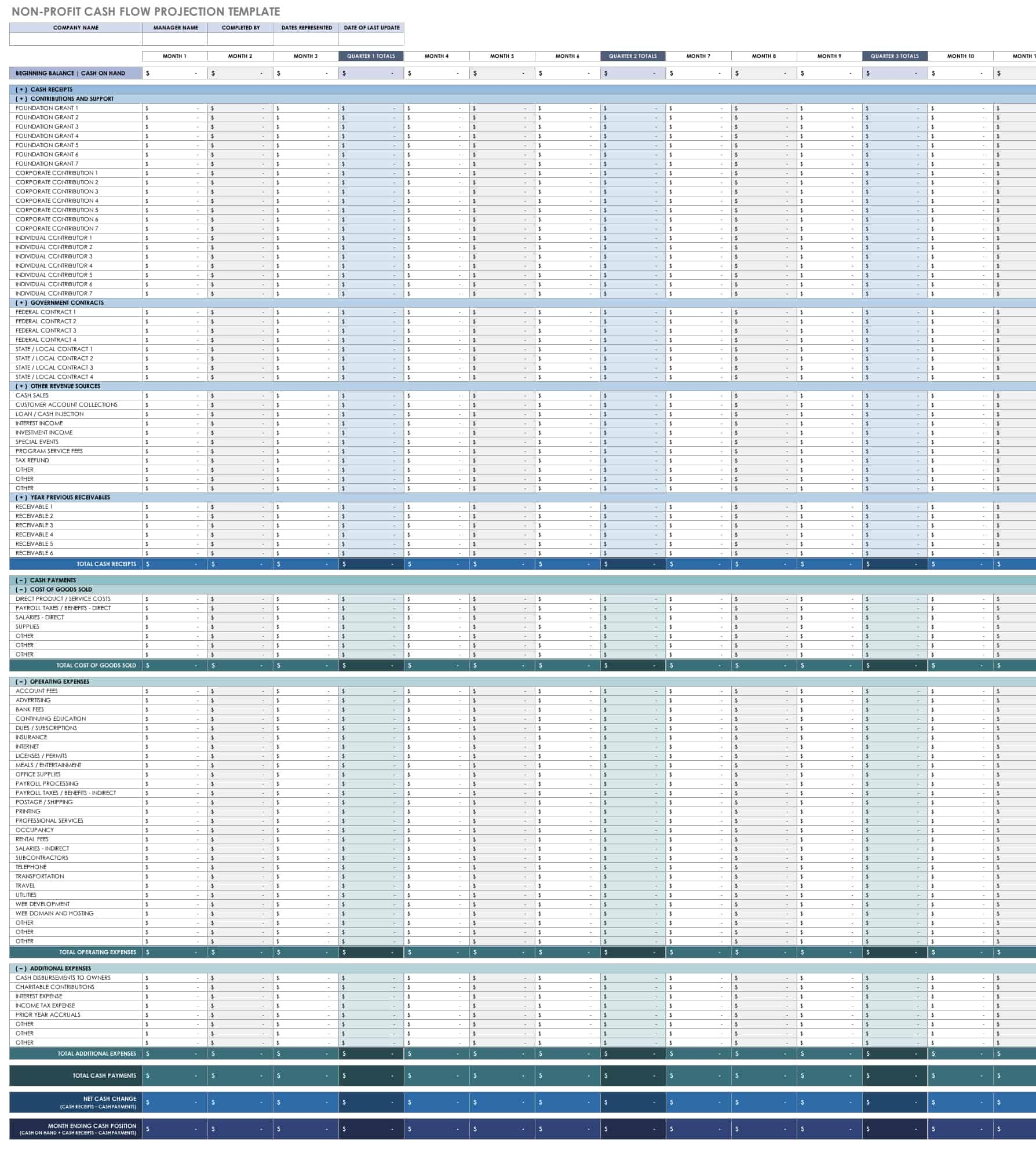Viewport: 1036px width, 1153px height.
Task: Collapse the ADDITIONAL EXPENSES section
Action: point(22,968)
